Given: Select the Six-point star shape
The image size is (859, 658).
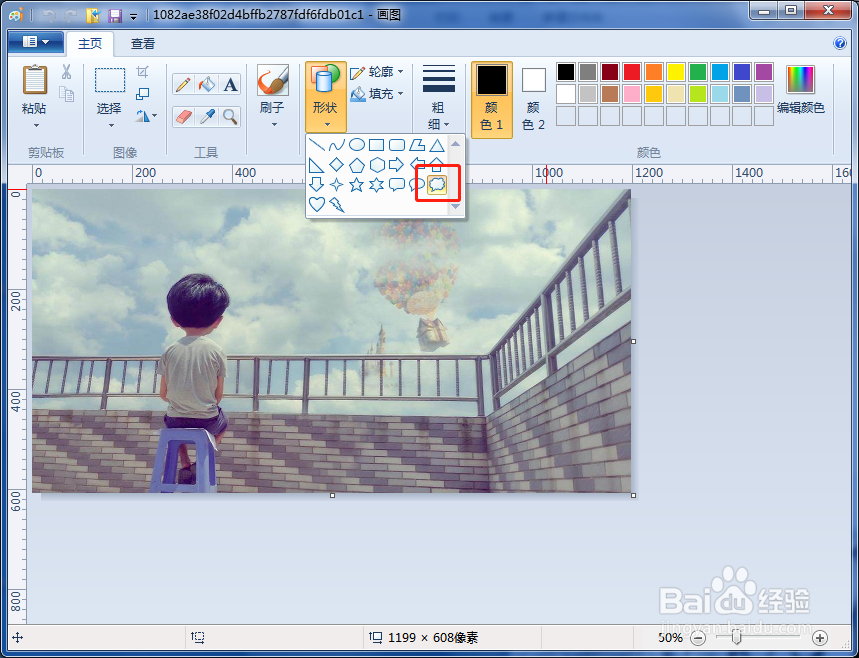Looking at the screenshot, I should click(376, 185).
